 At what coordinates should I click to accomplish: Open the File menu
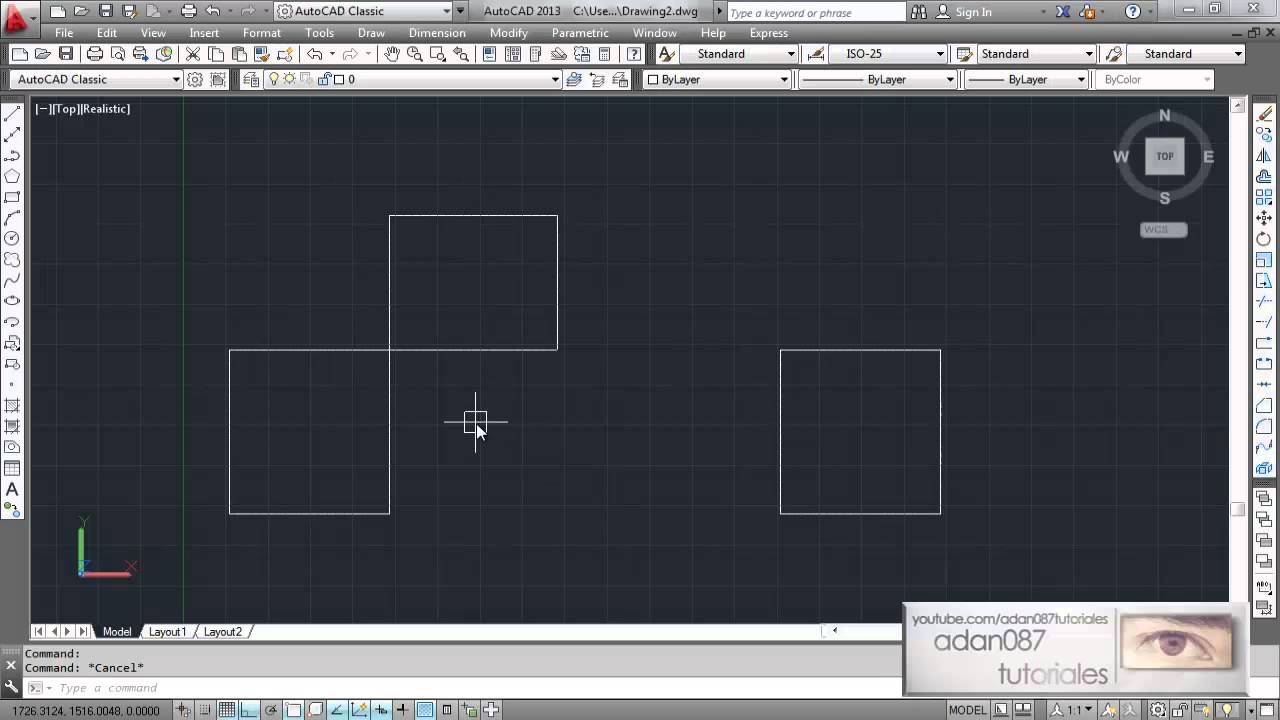[x=64, y=33]
